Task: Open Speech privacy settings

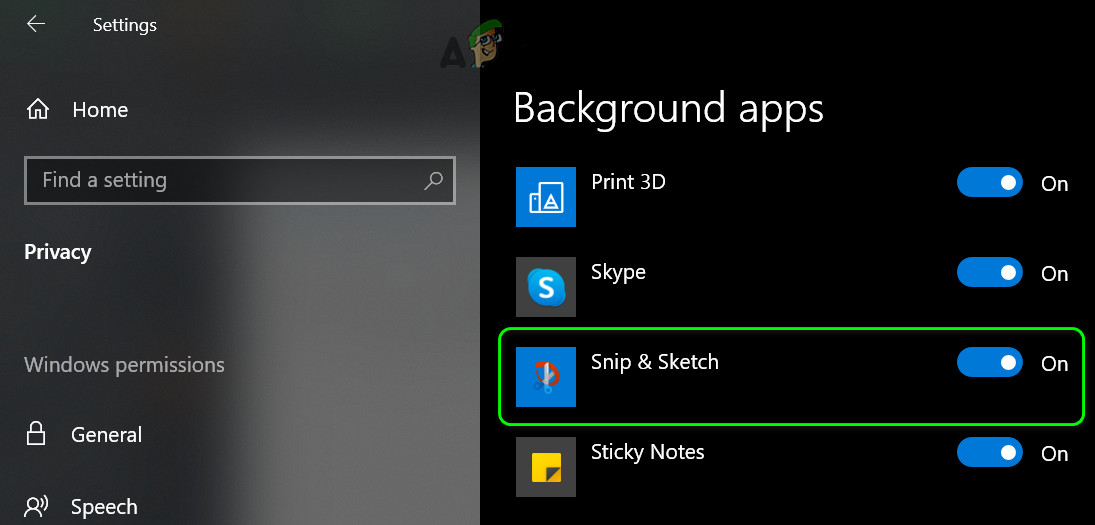Action: click(x=104, y=507)
